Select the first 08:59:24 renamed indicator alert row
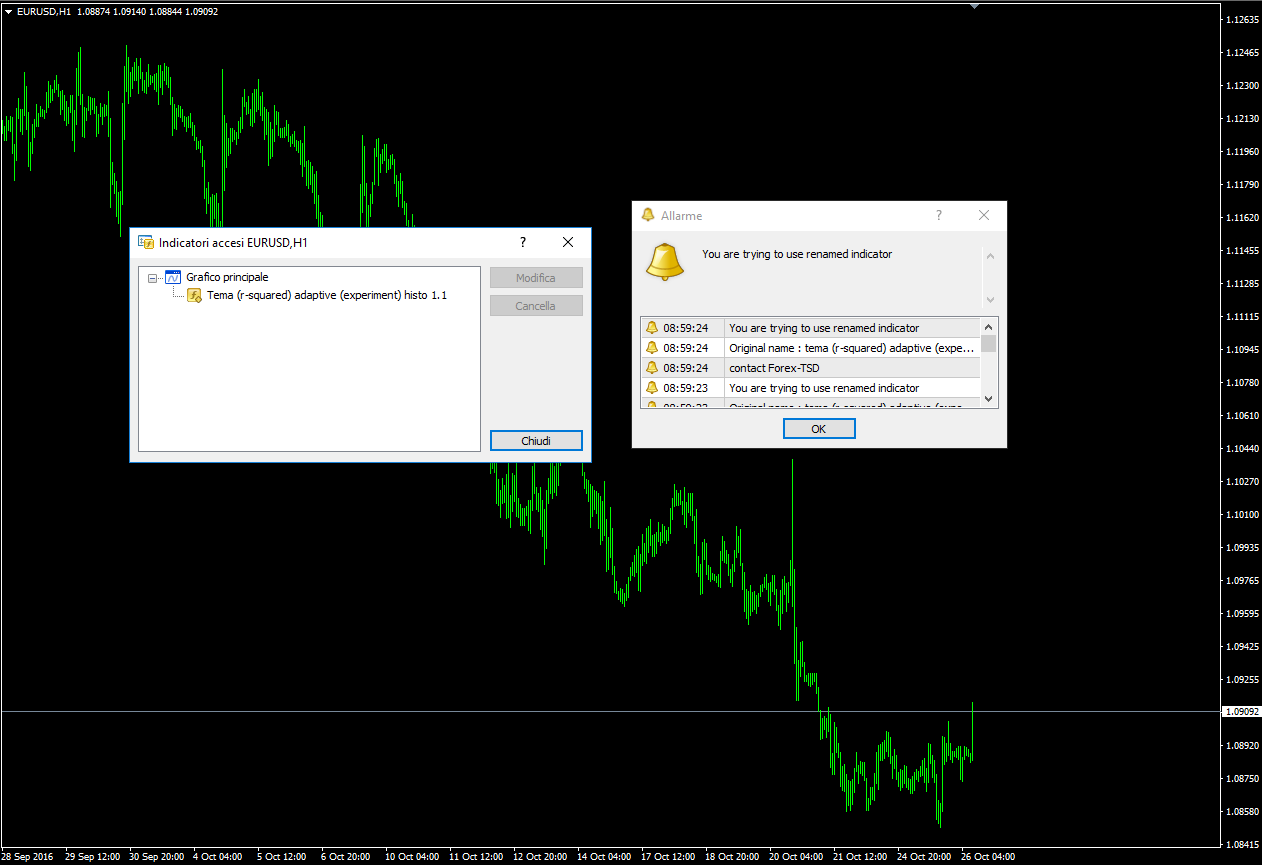The image size is (1262, 865). 811,328
